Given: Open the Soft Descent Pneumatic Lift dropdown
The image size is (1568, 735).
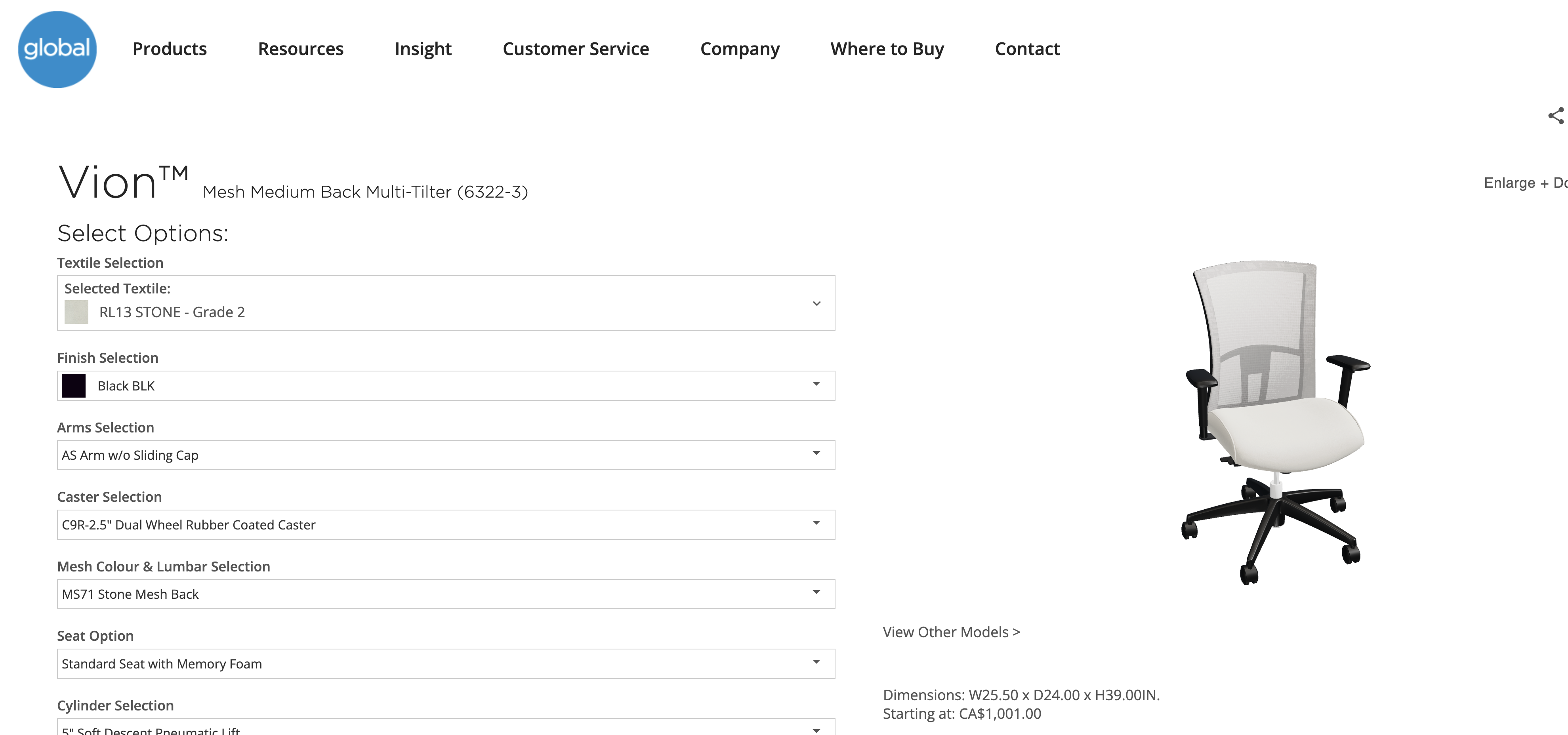Looking at the screenshot, I should tap(446, 727).
